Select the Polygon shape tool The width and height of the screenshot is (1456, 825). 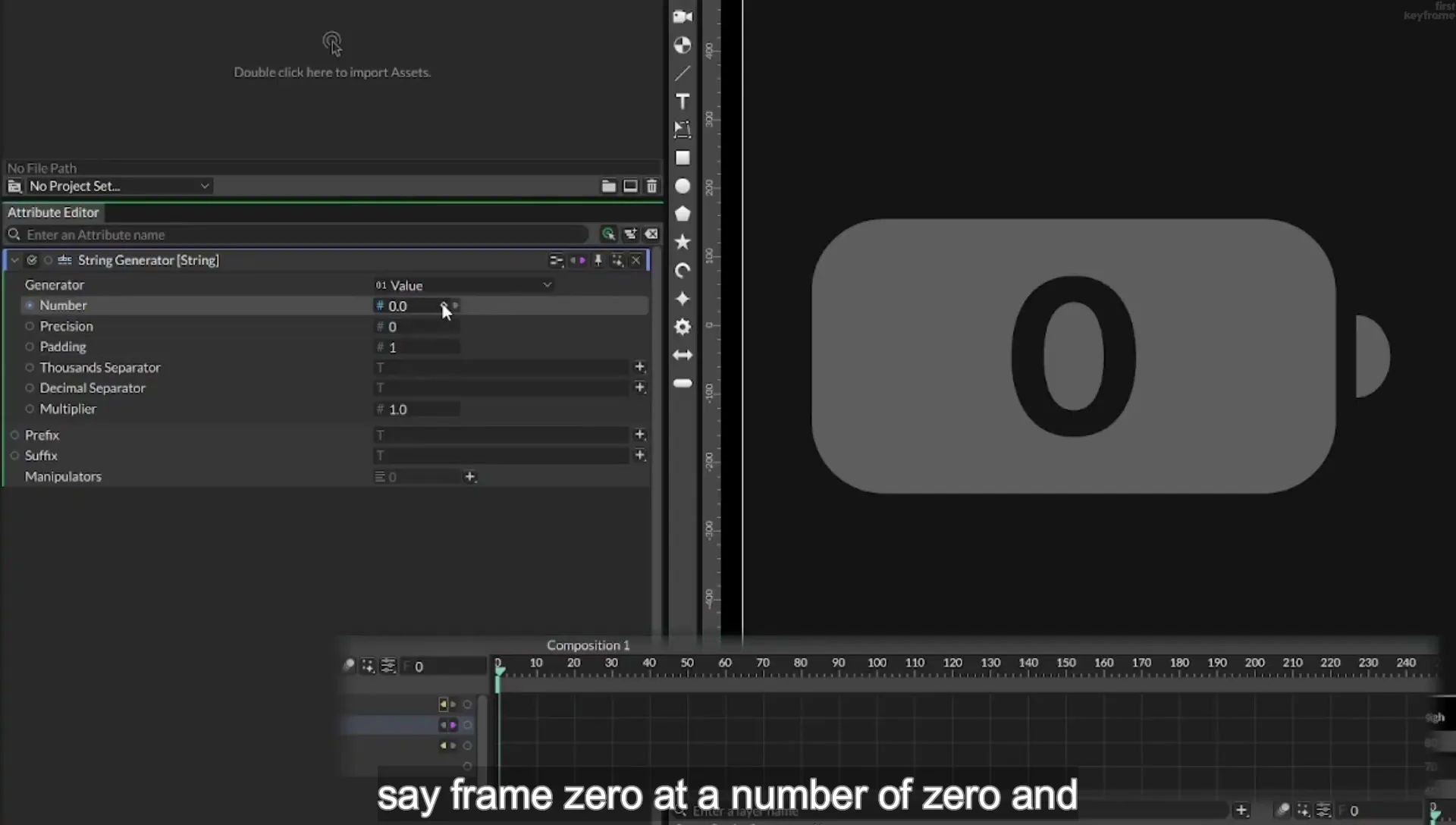[x=682, y=214]
